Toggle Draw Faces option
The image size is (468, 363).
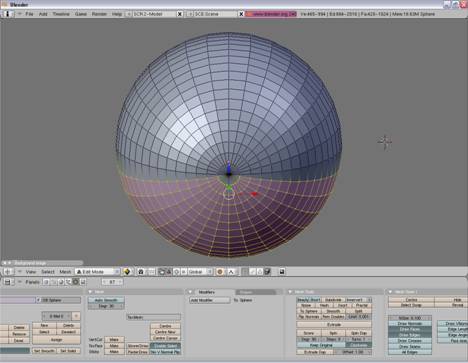tap(410, 329)
